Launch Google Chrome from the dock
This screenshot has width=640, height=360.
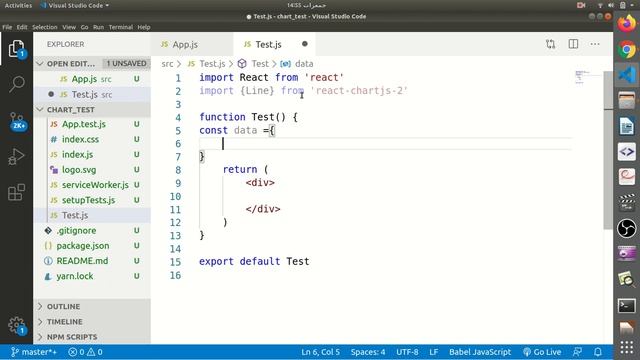(627, 50)
